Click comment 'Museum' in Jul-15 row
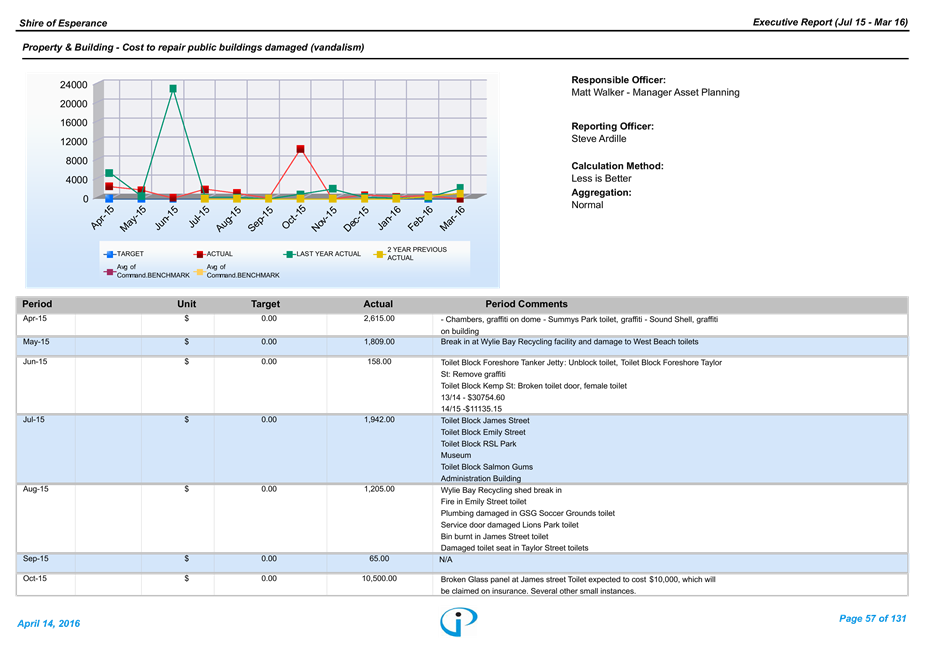The image size is (928, 657). click(456, 455)
